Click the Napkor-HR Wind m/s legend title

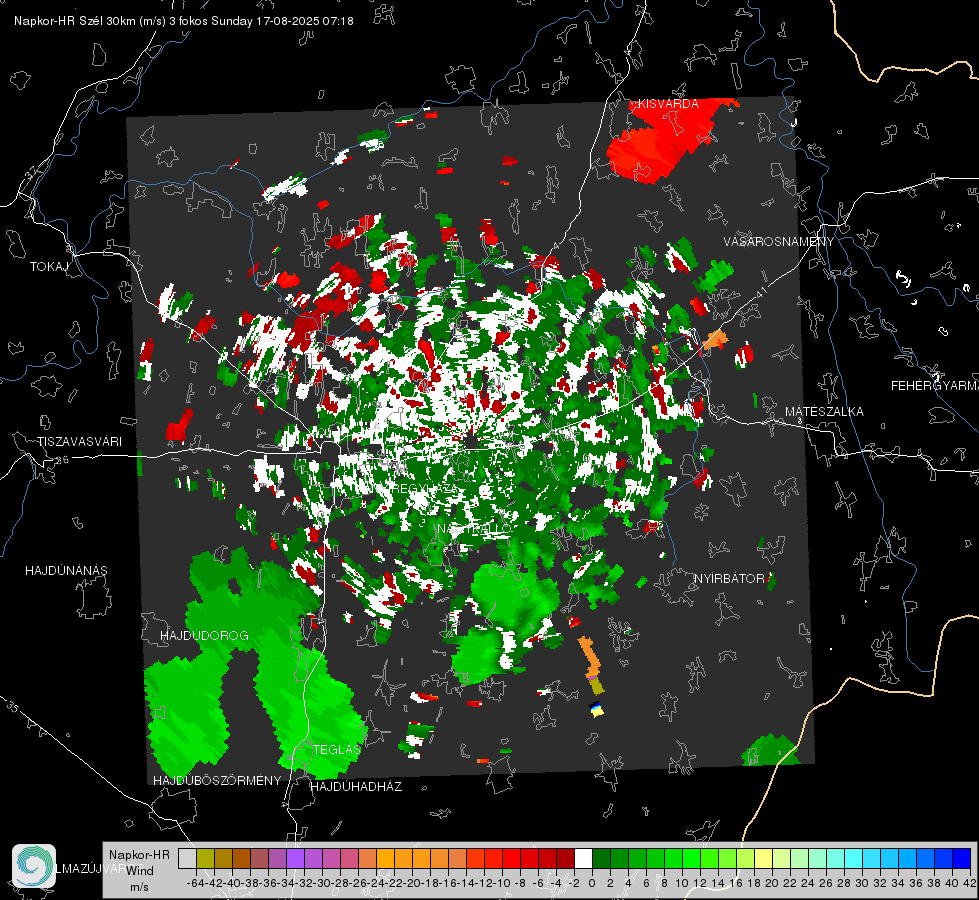[139, 871]
